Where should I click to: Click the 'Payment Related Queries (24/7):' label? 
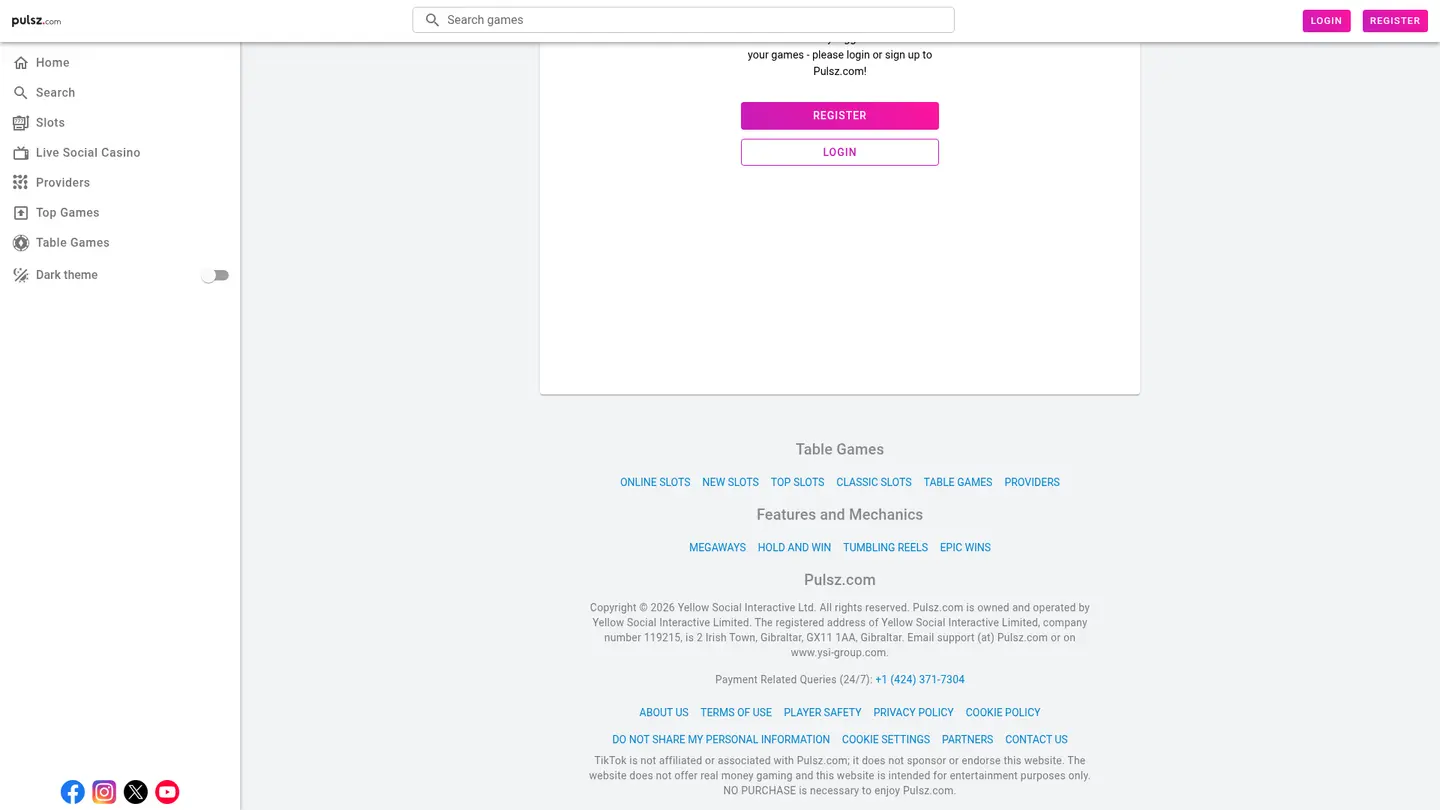793,680
